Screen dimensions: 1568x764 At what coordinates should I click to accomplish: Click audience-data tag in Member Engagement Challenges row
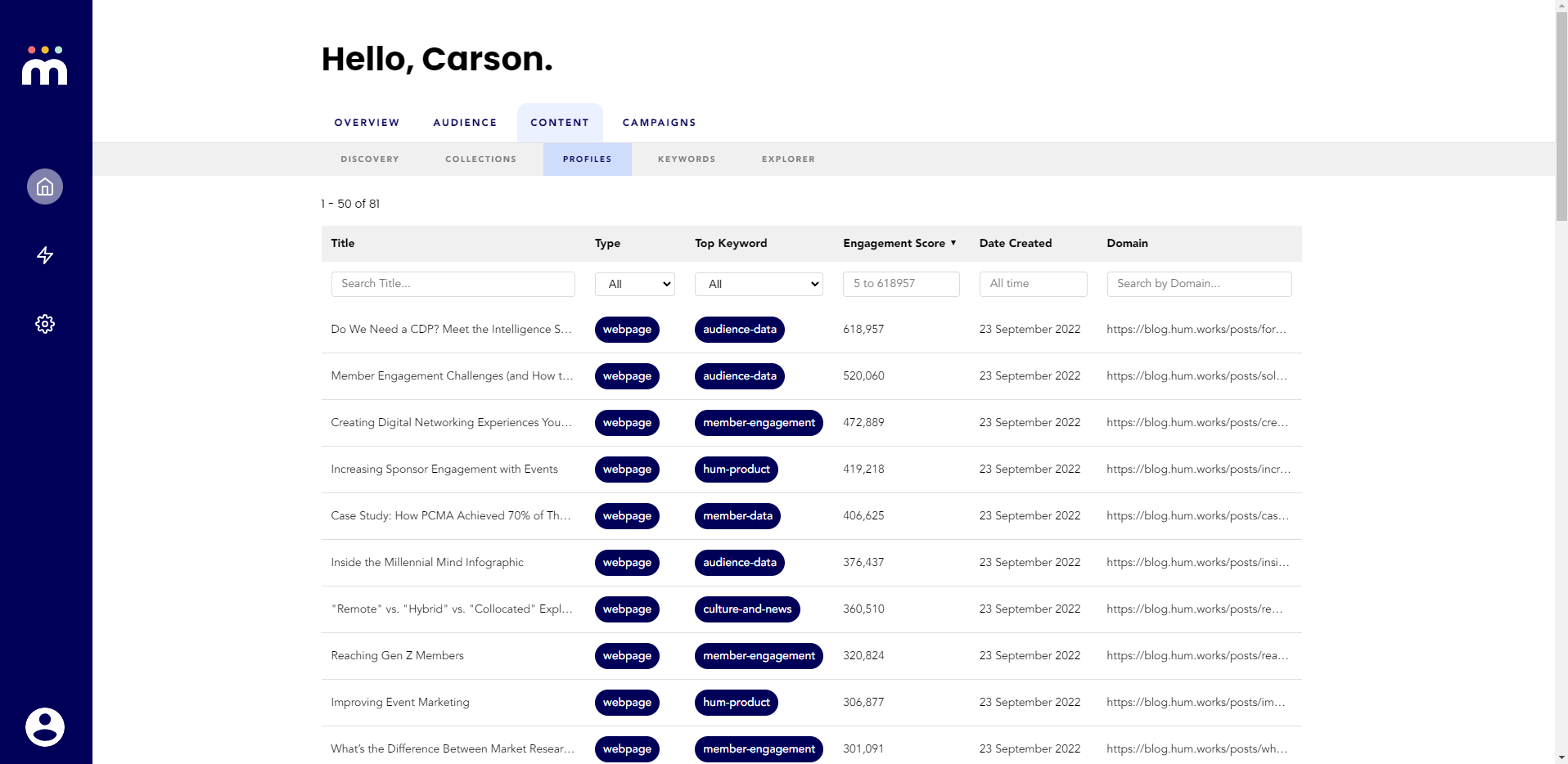point(740,376)
